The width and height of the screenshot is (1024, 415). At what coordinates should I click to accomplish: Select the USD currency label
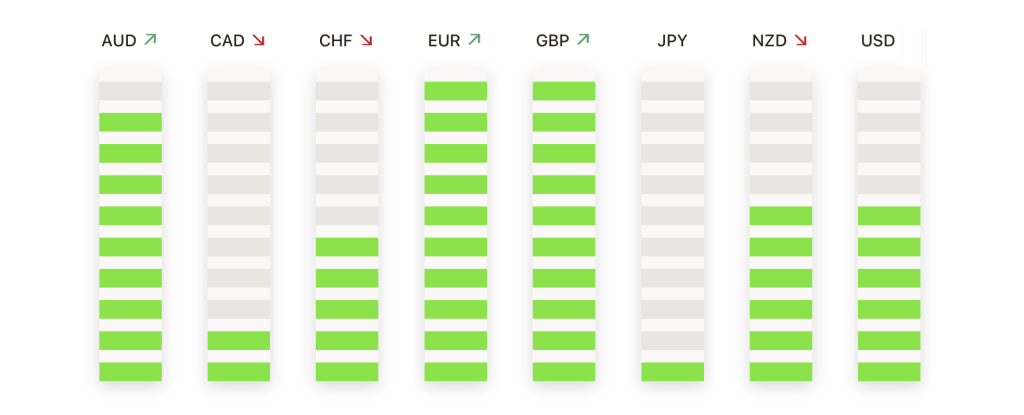pos(878,41)
